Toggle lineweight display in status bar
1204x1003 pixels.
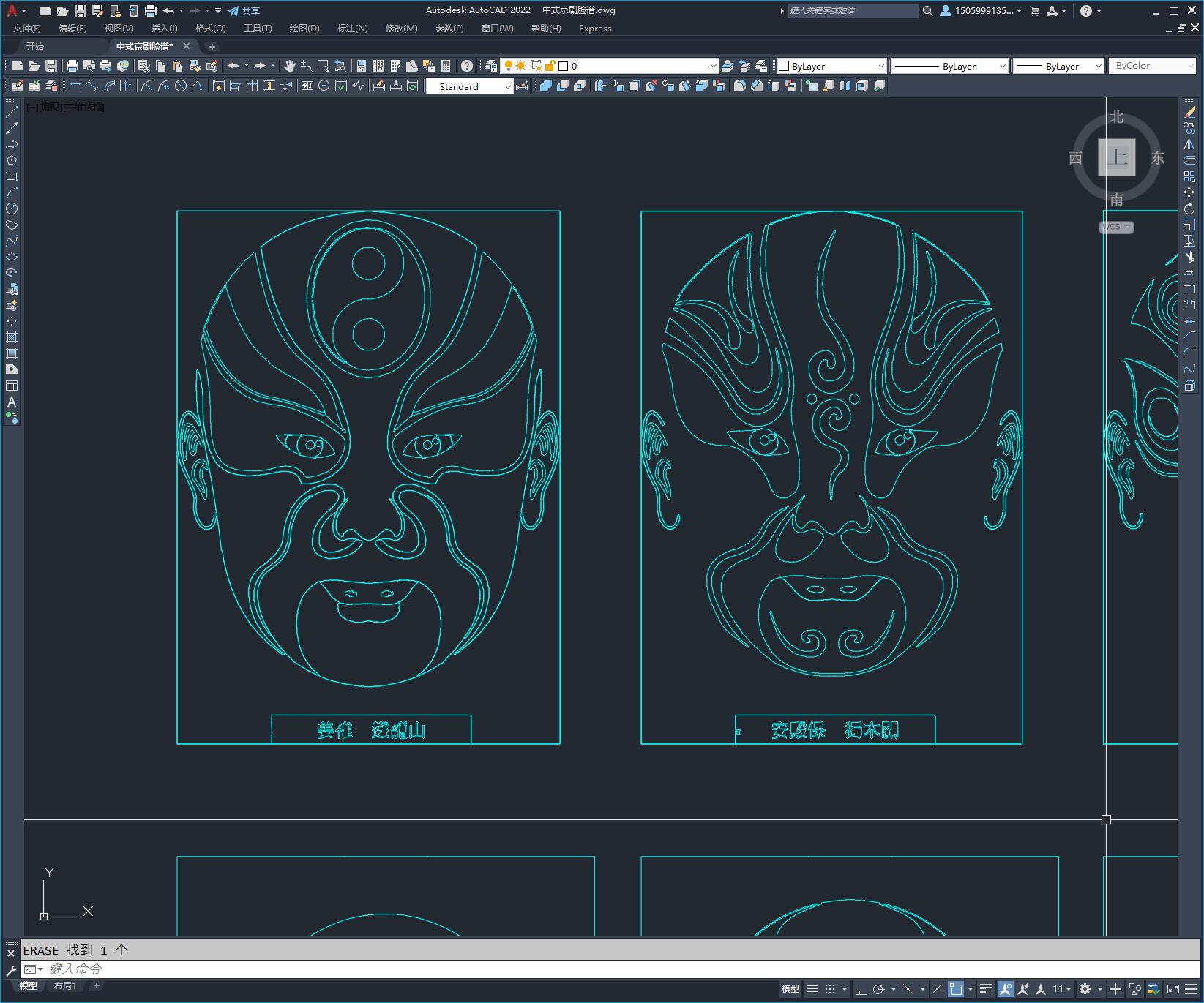point(986,989)
